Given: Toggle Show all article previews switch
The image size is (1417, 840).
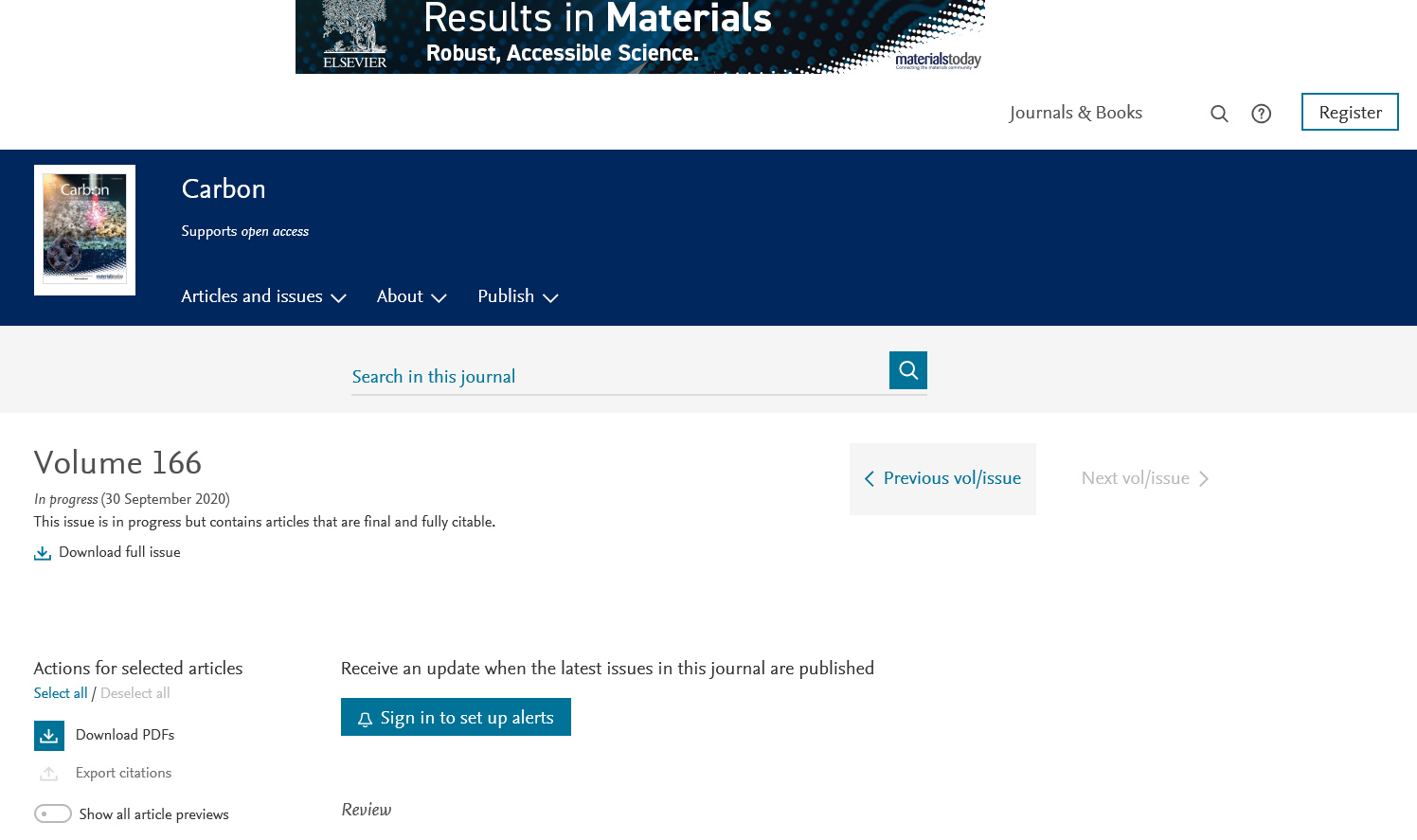Looking at the screenshot, I should [x=53, y=813].
